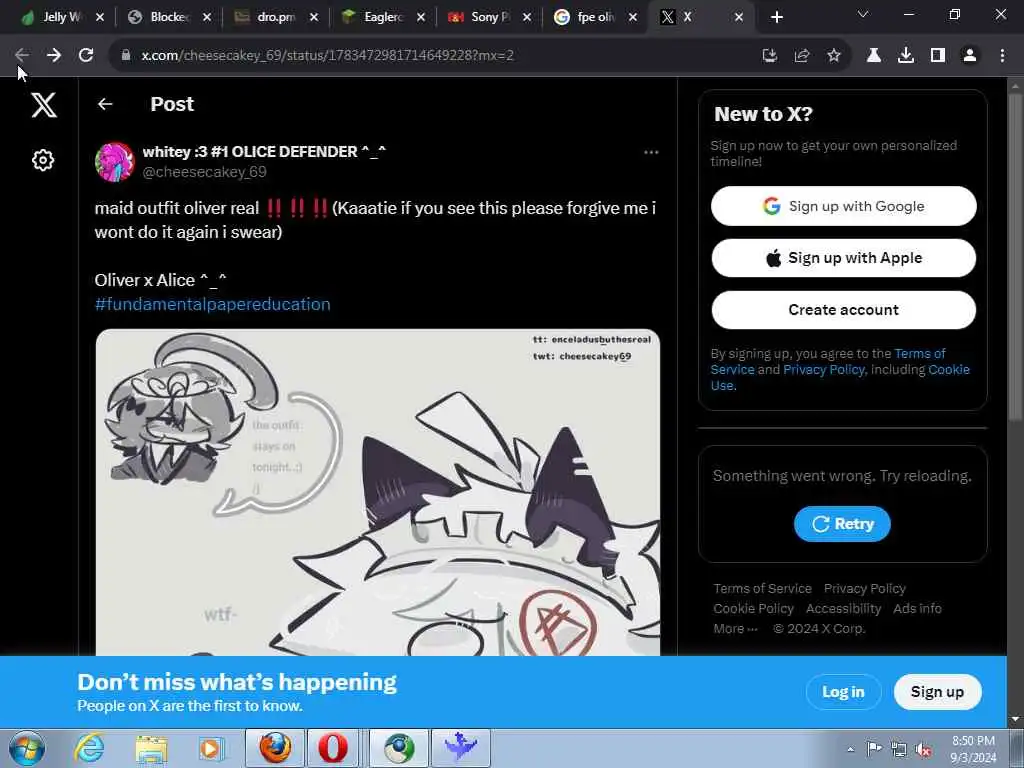Open the Cookie Use link
The image size is (1024, 768).
949,370
